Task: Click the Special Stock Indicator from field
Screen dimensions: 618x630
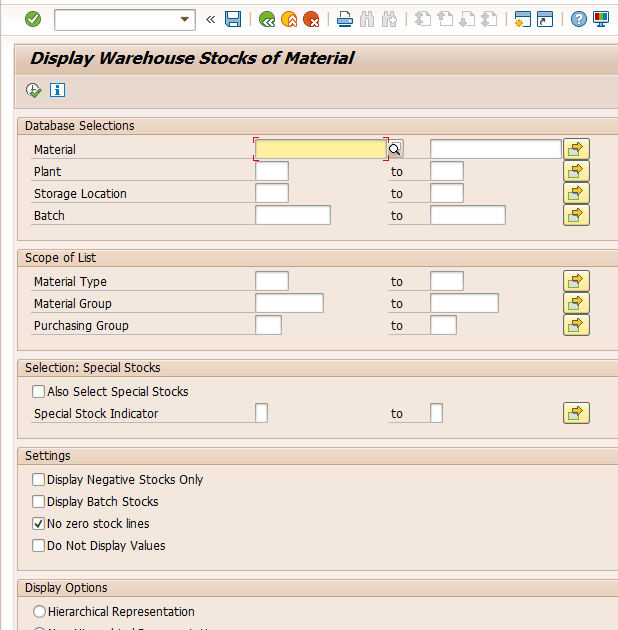Action: pos(262,413)
